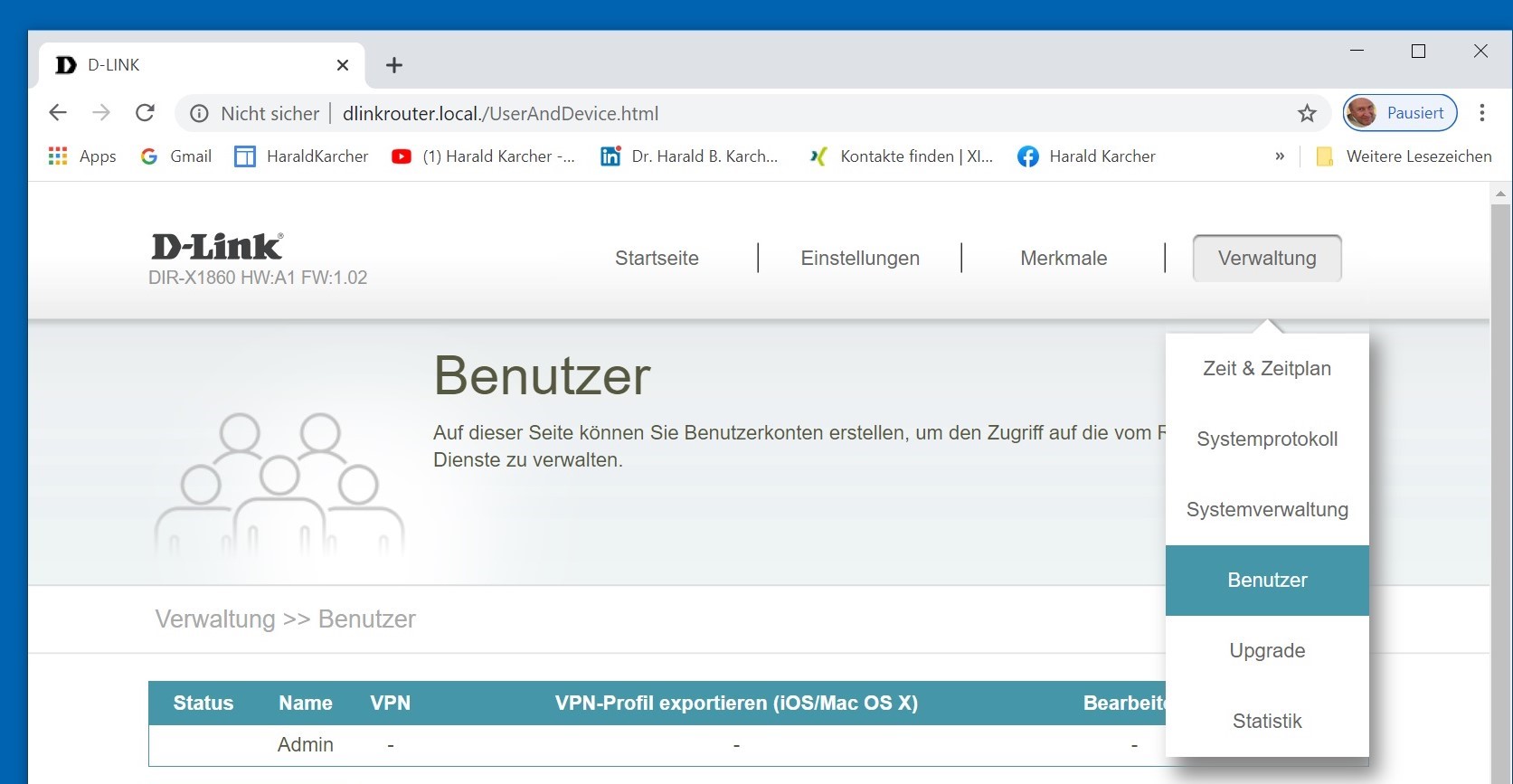
Task: Choose Upgrade in Verwaltung menu
Action: [1266, 651]
